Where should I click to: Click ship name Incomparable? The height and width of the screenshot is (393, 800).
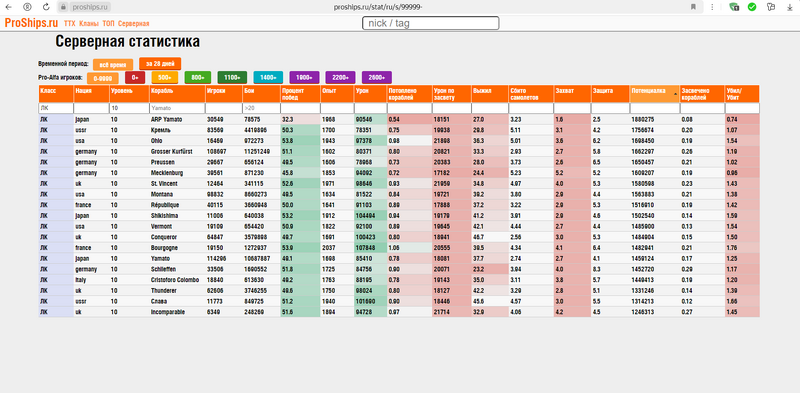click(x=167, y=312)
